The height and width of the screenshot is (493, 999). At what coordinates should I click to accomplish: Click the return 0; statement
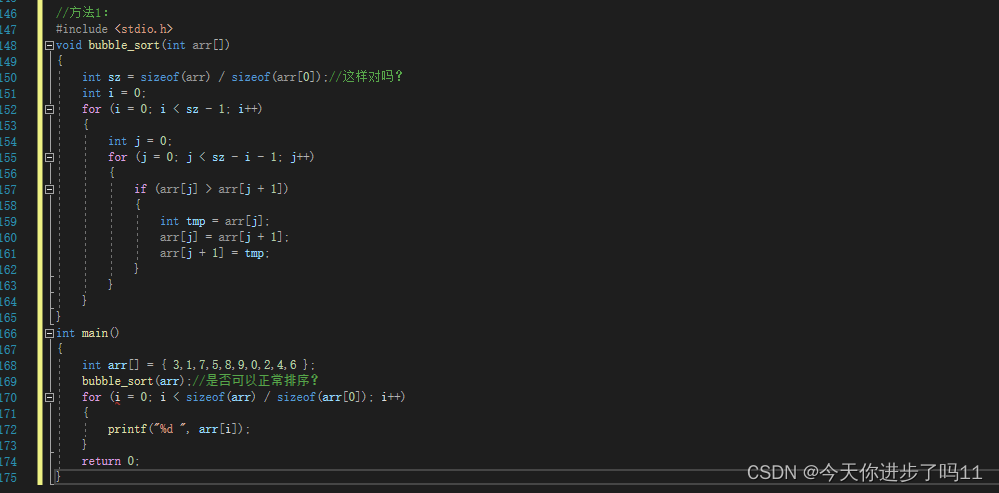[111, 461]
